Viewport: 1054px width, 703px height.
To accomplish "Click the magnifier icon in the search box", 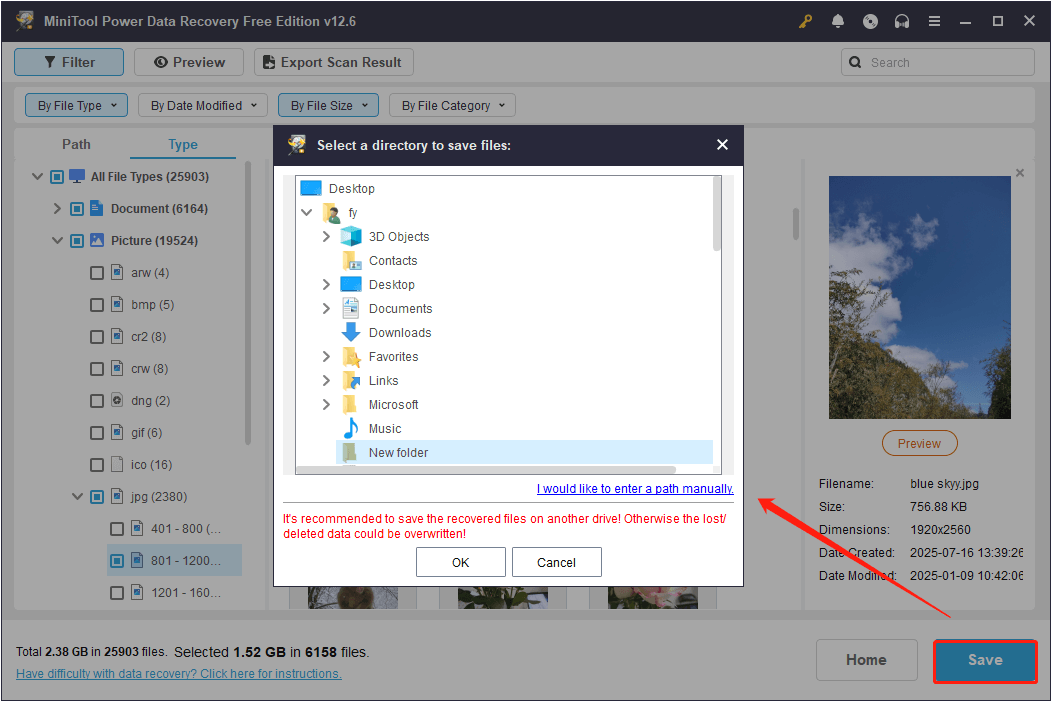I will (855, 61).
